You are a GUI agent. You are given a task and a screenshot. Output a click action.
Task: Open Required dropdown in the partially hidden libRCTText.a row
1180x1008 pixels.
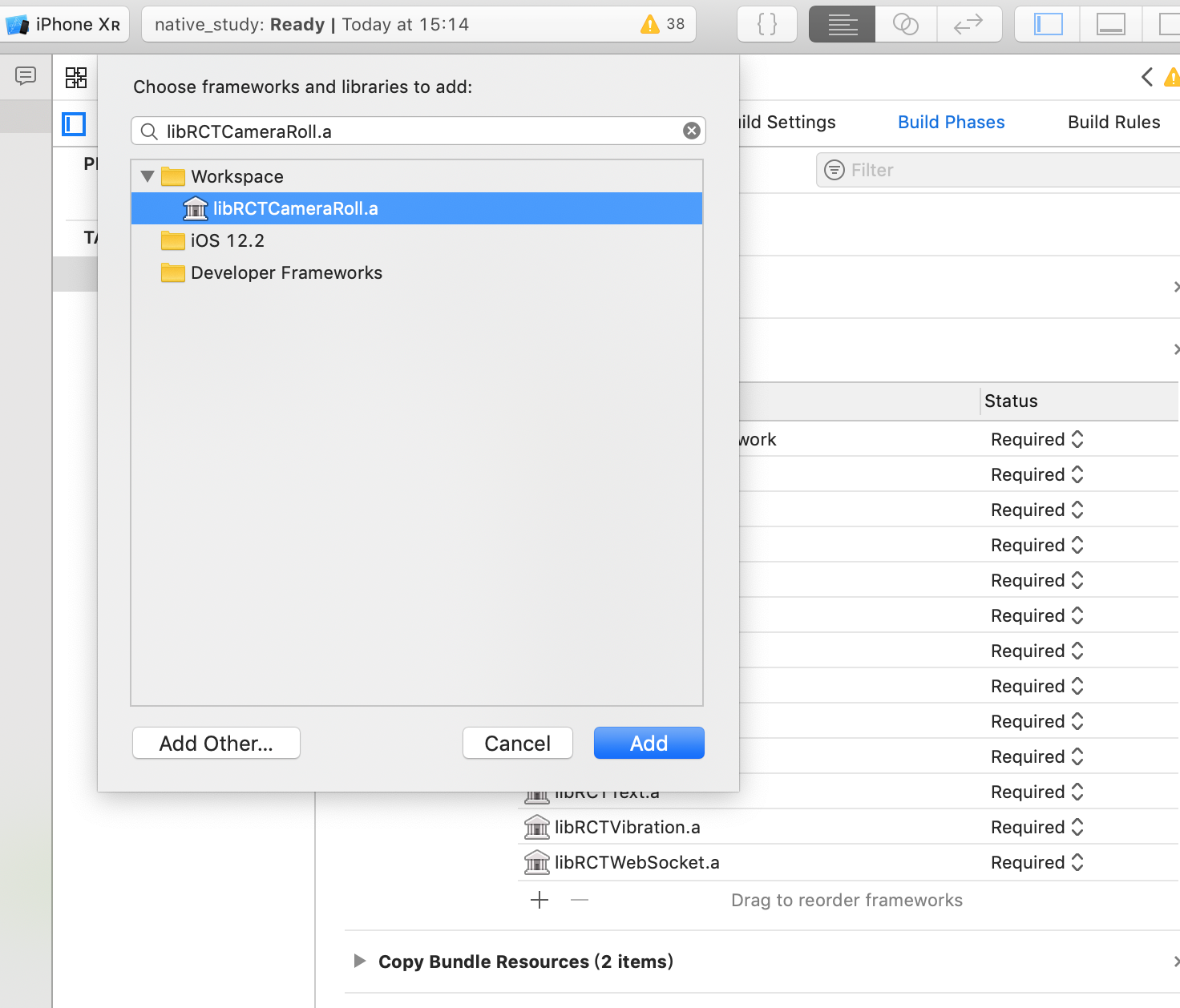click(x=1037, y=792)
